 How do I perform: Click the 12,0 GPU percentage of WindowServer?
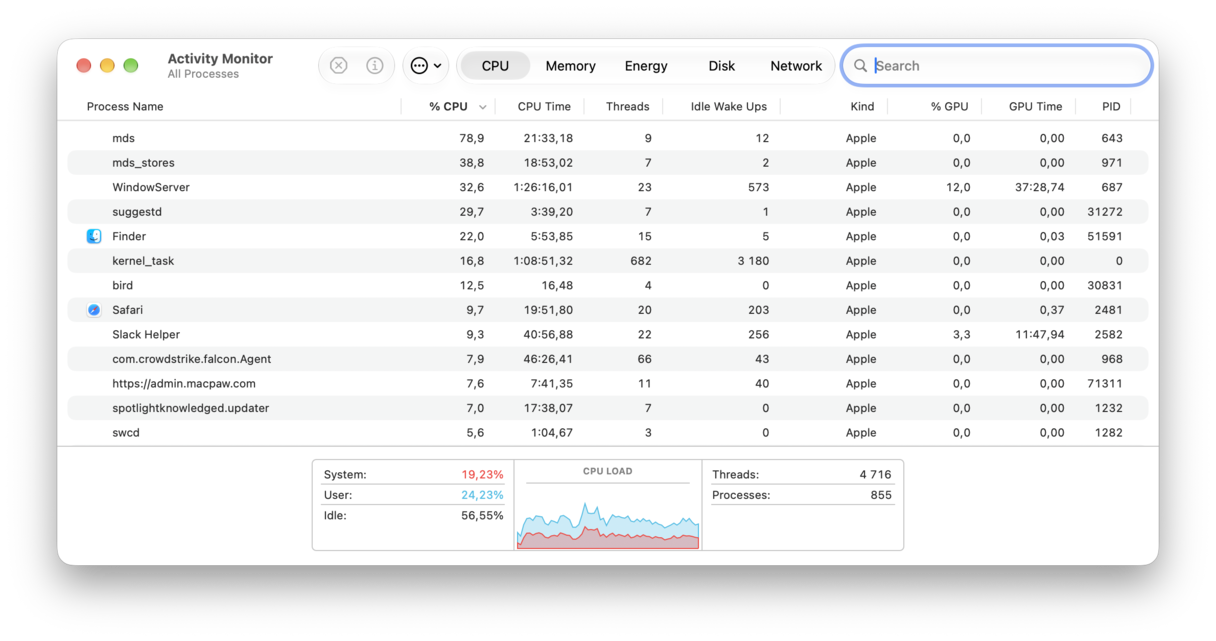tap(959, 188)
